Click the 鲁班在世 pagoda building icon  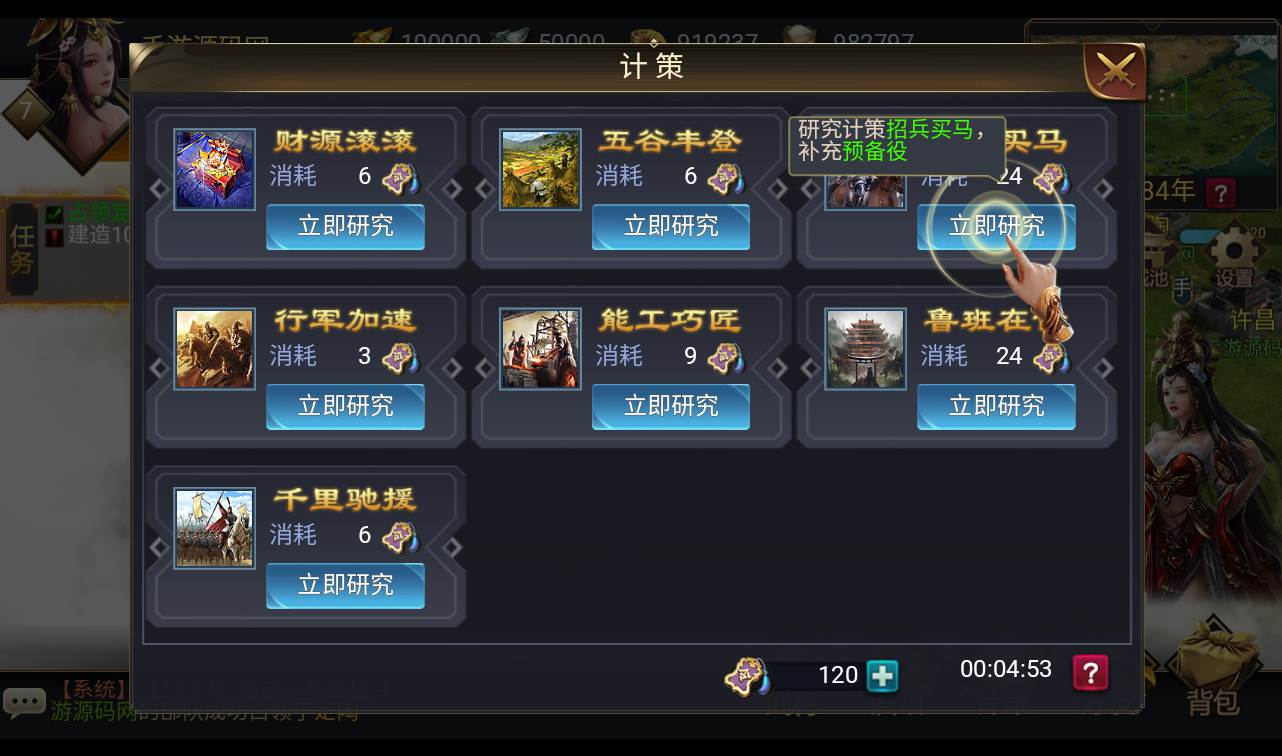[865, 348]
